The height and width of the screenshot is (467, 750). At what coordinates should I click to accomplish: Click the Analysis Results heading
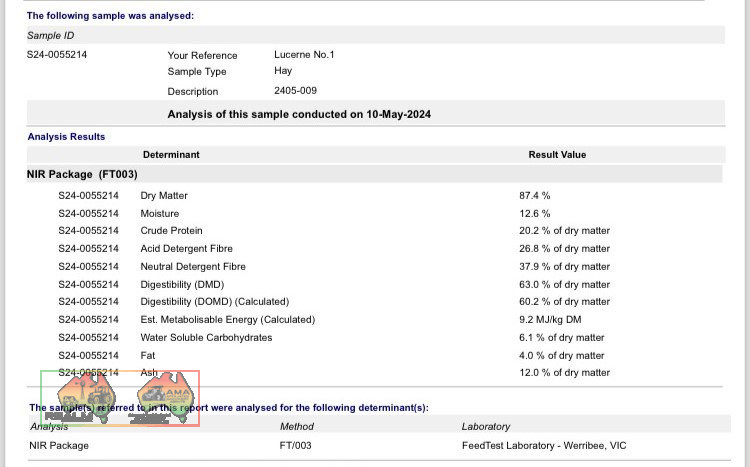66,137
